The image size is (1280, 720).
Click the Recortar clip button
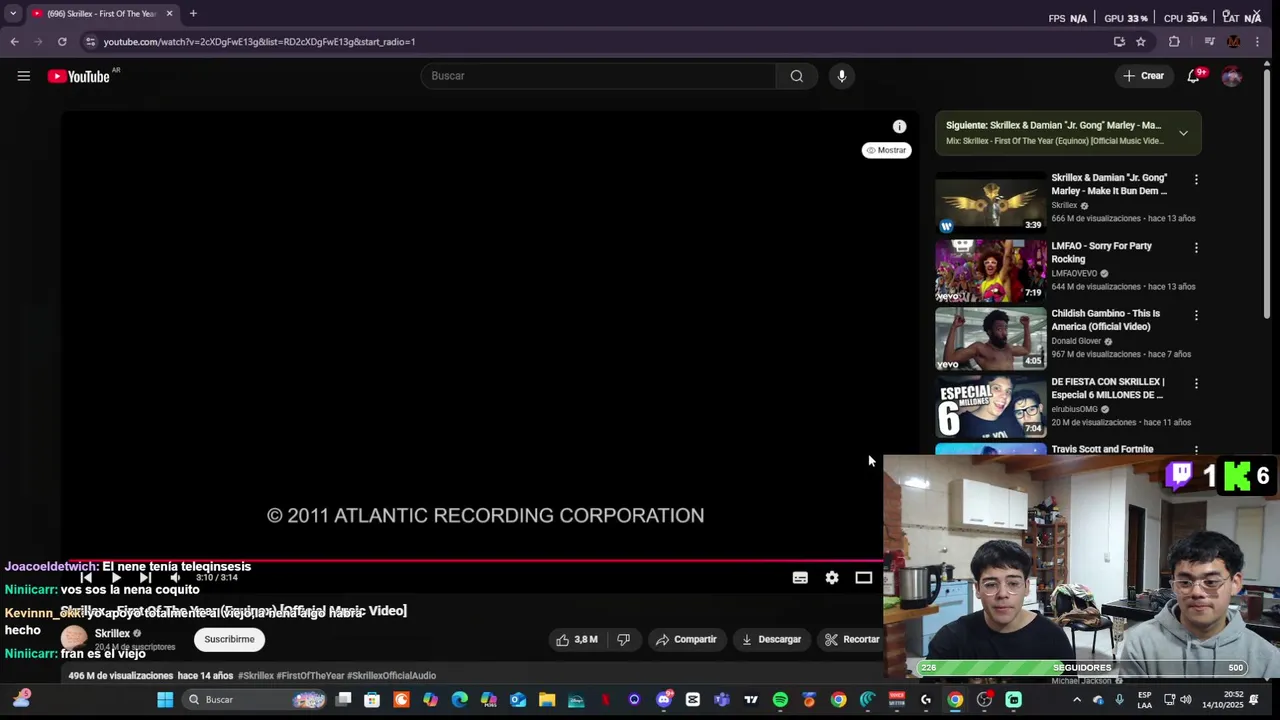(851, 639)
